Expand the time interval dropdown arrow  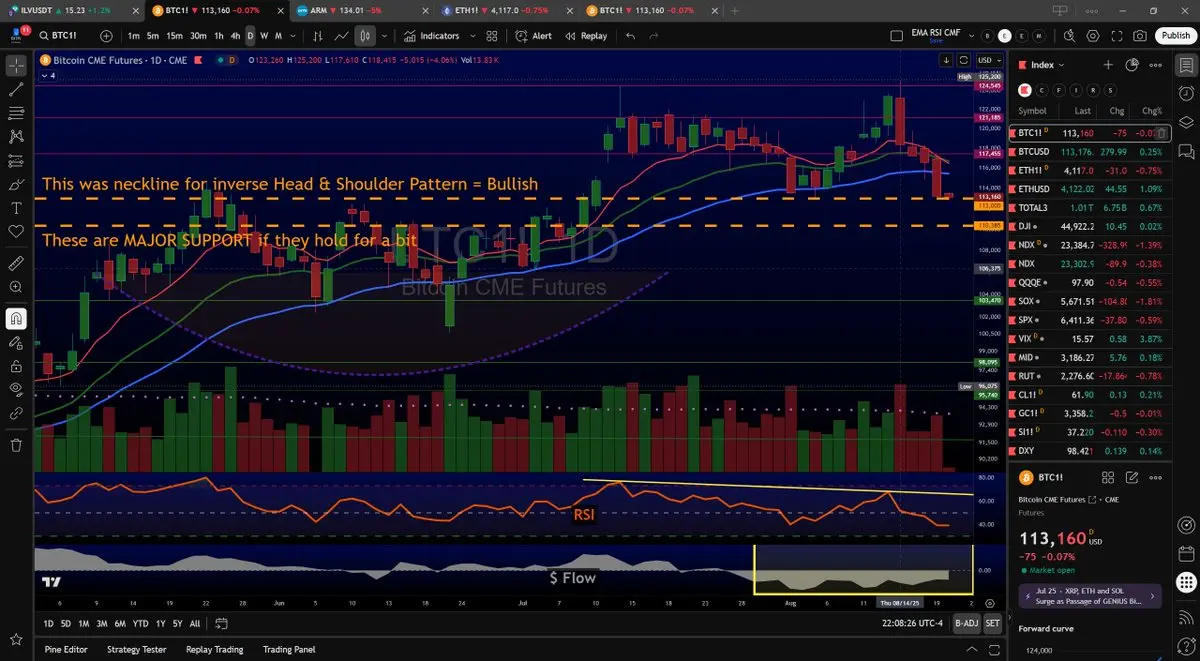(x=292, y=35)
